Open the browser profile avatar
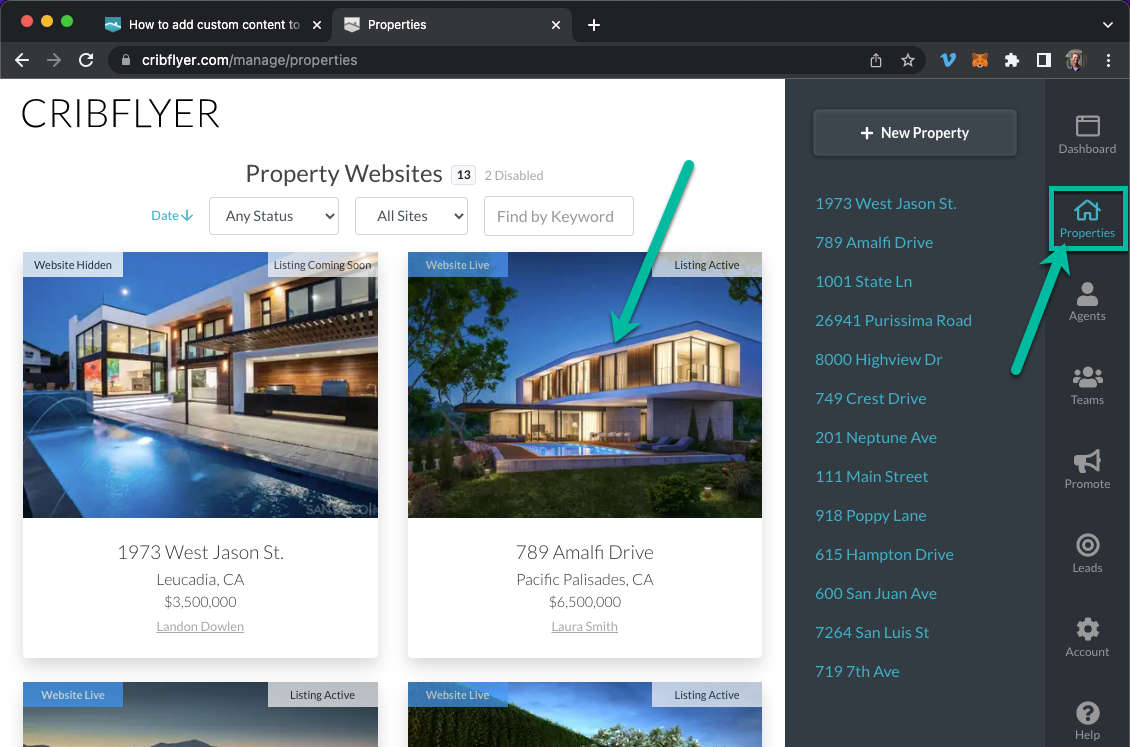This screenshot has height=747, width=1130. (1075, 61)
